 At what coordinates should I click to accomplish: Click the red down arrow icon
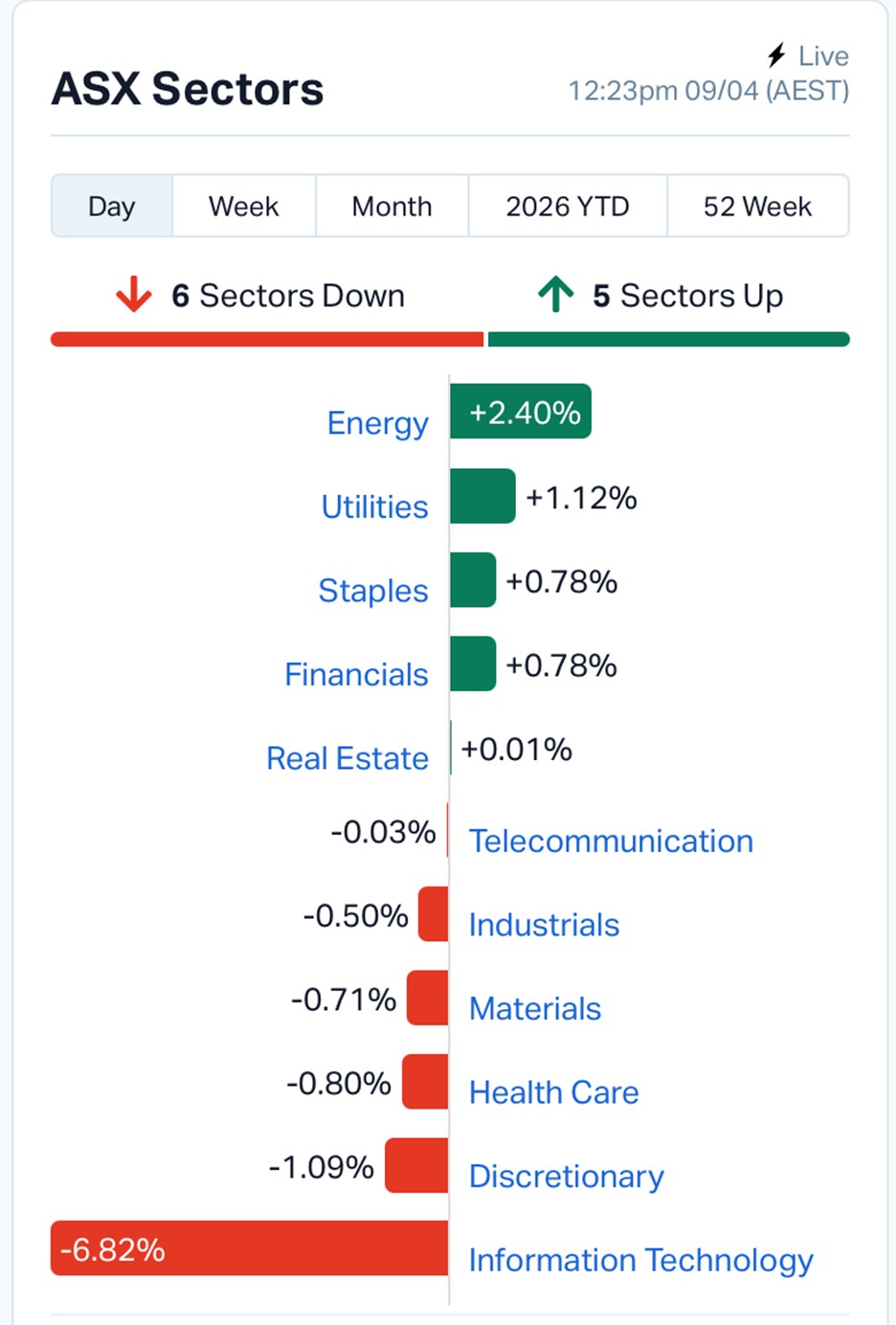coord(134,295)
